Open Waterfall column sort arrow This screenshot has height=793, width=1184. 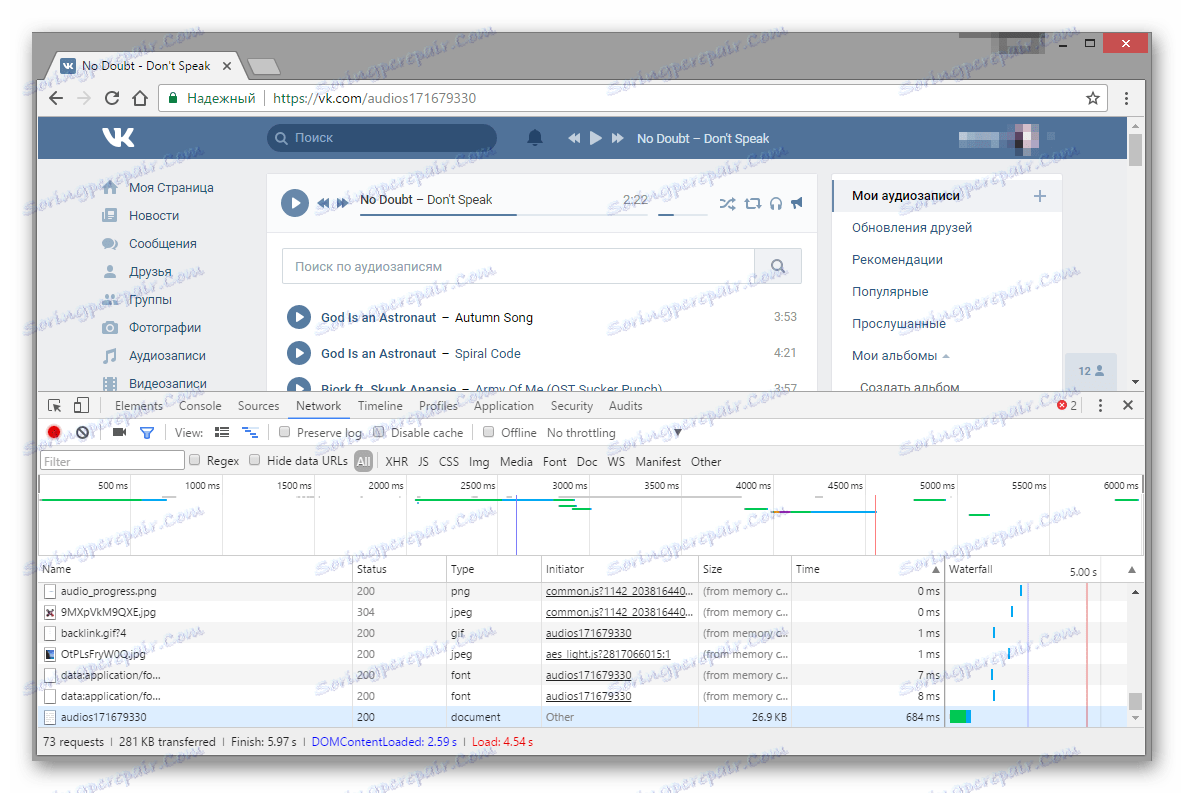[1131, 570]
